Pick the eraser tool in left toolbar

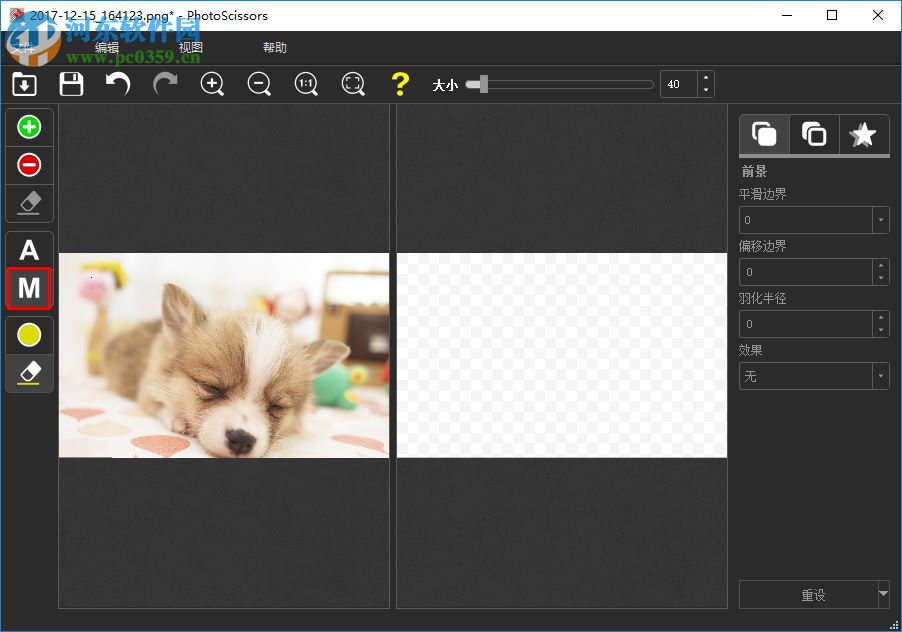(29, 203)
